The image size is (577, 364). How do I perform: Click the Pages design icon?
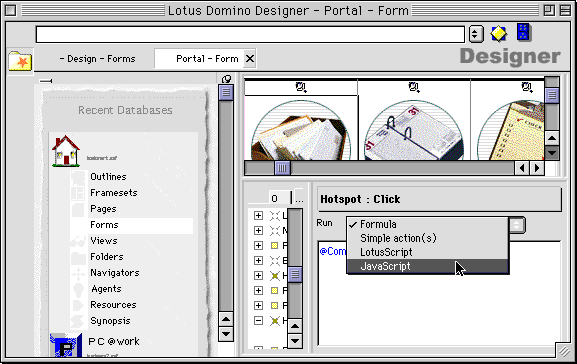[x=78, y=209]
